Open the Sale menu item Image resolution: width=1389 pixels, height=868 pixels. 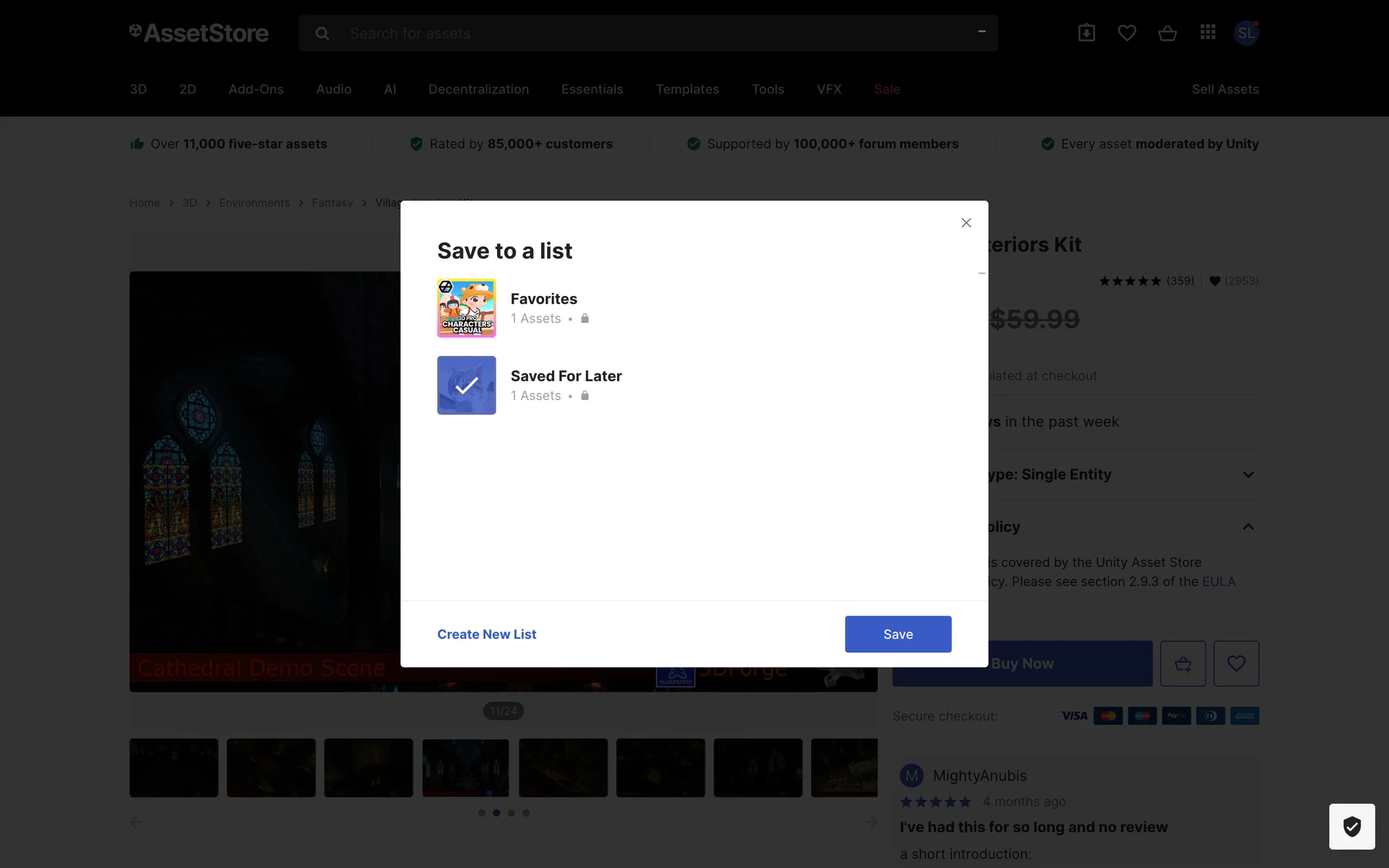886,89
